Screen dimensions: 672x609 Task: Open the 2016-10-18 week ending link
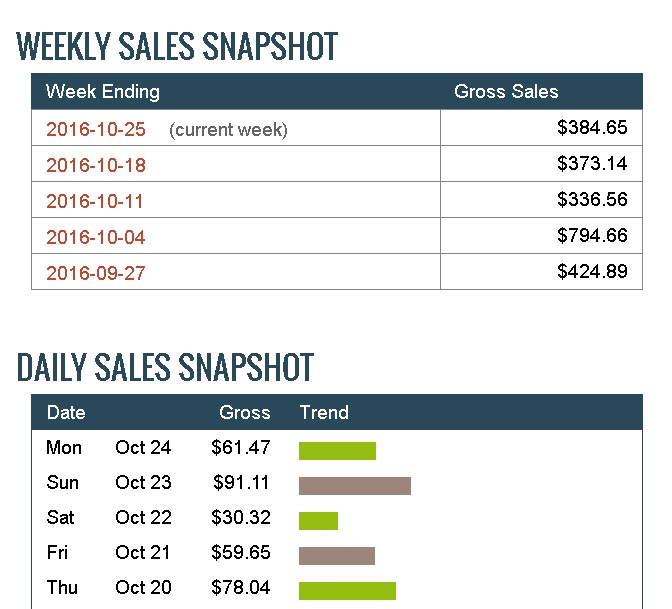point(96,165)
